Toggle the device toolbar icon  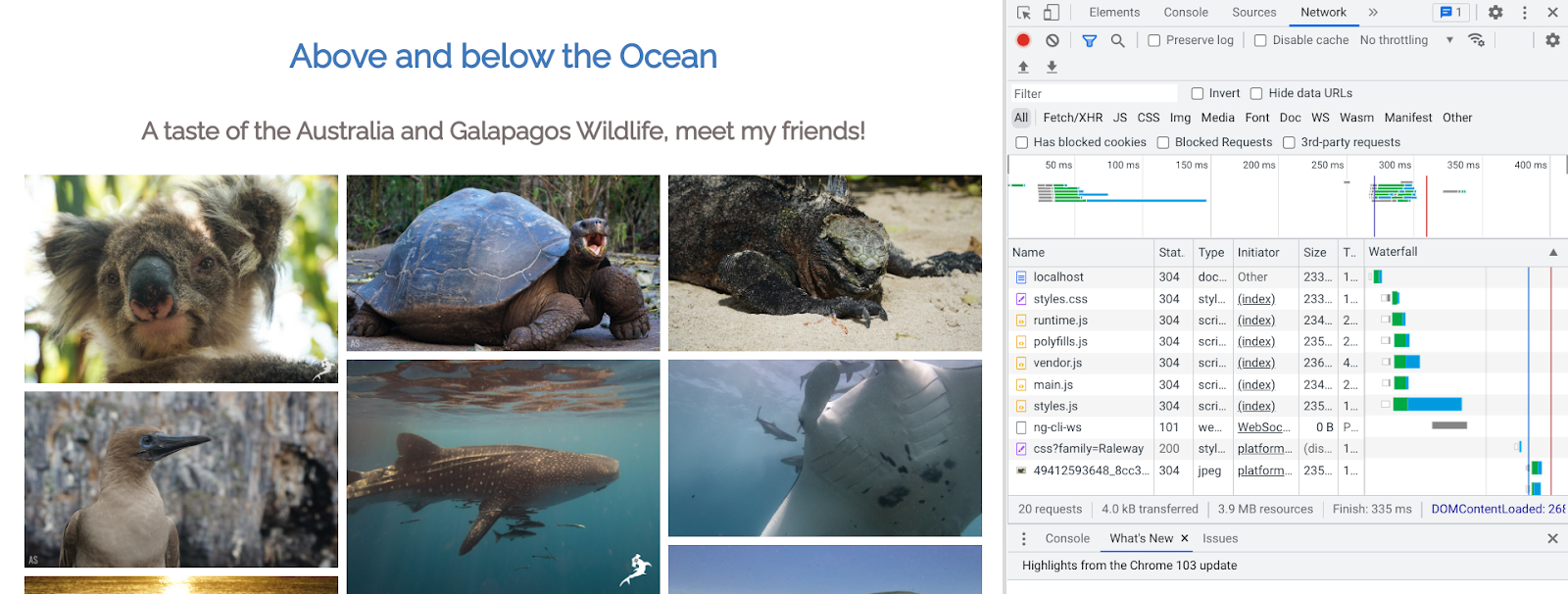pyautogui.click(x=1051, y=13)
